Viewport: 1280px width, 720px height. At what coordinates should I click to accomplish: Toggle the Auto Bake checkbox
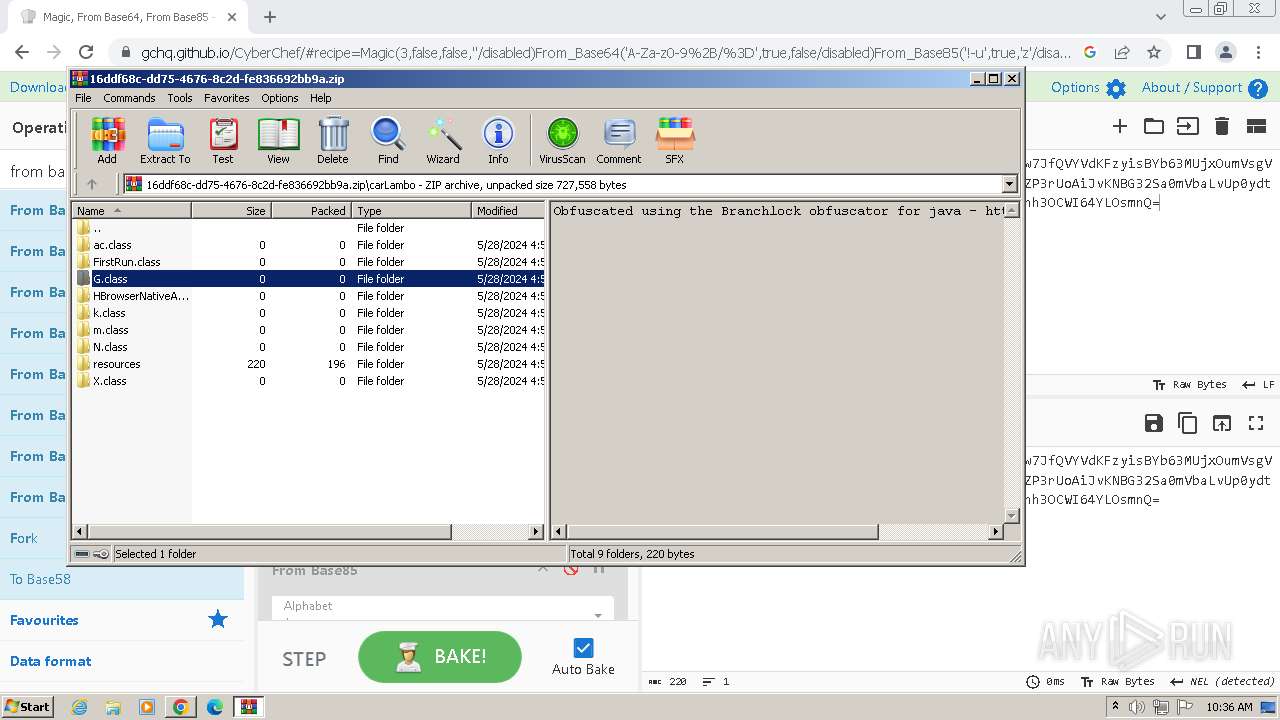pos(583,648)
